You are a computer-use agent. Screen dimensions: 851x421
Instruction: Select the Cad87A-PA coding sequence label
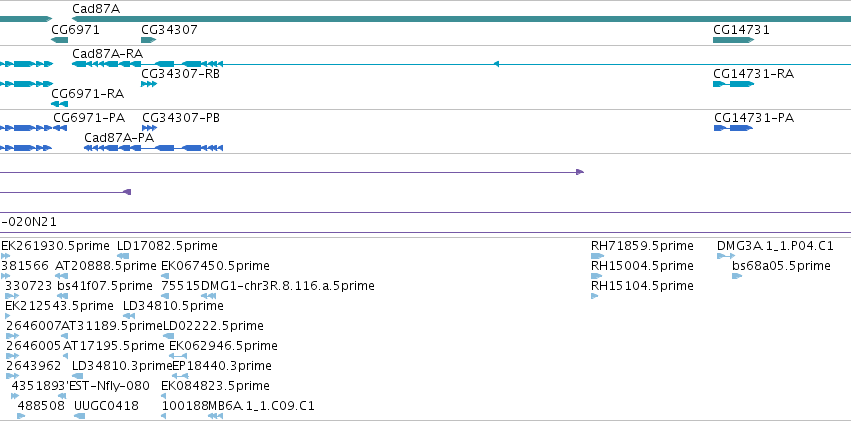[119, 138]
